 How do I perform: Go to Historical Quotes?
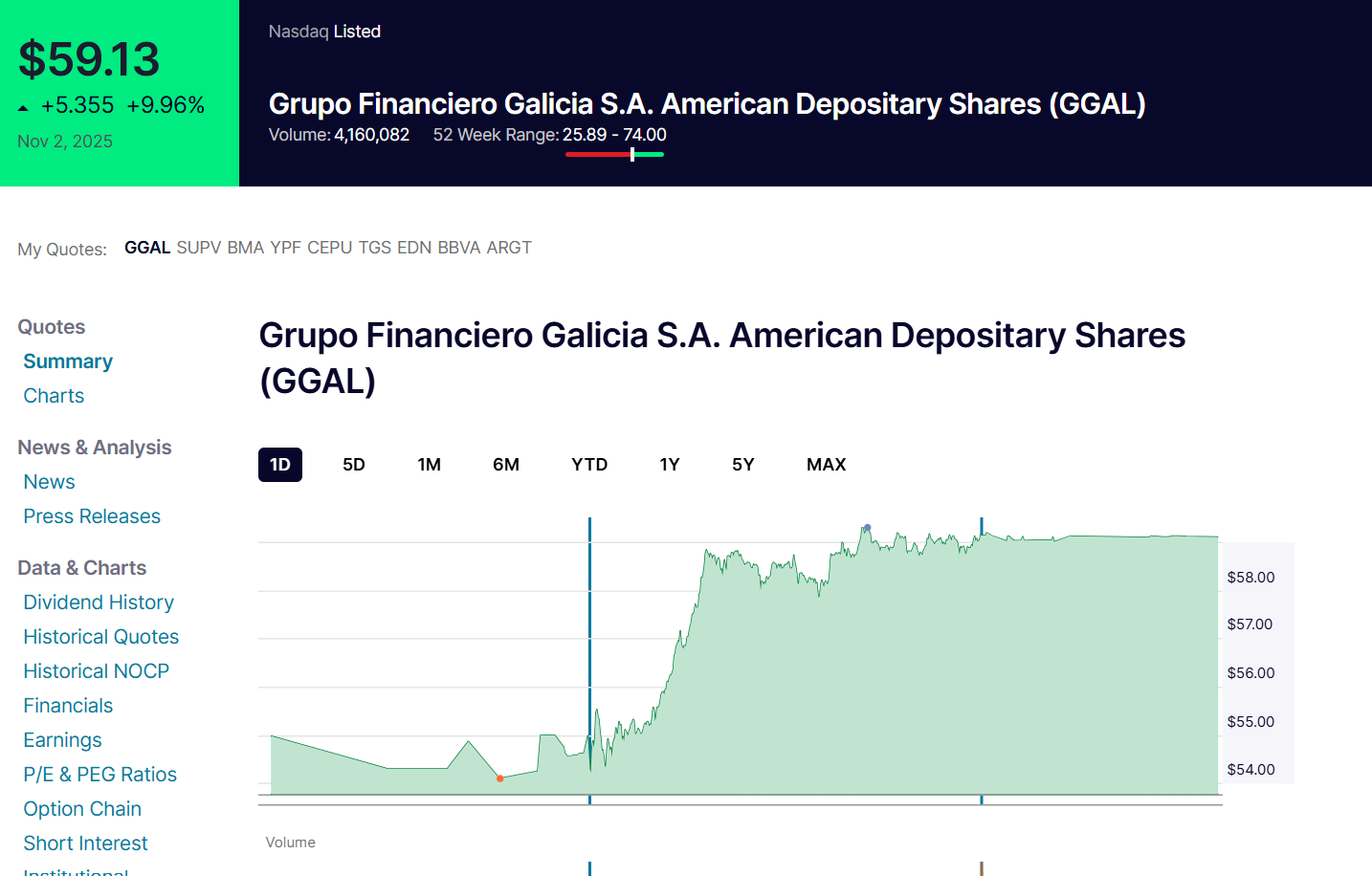tap(101, 637)
